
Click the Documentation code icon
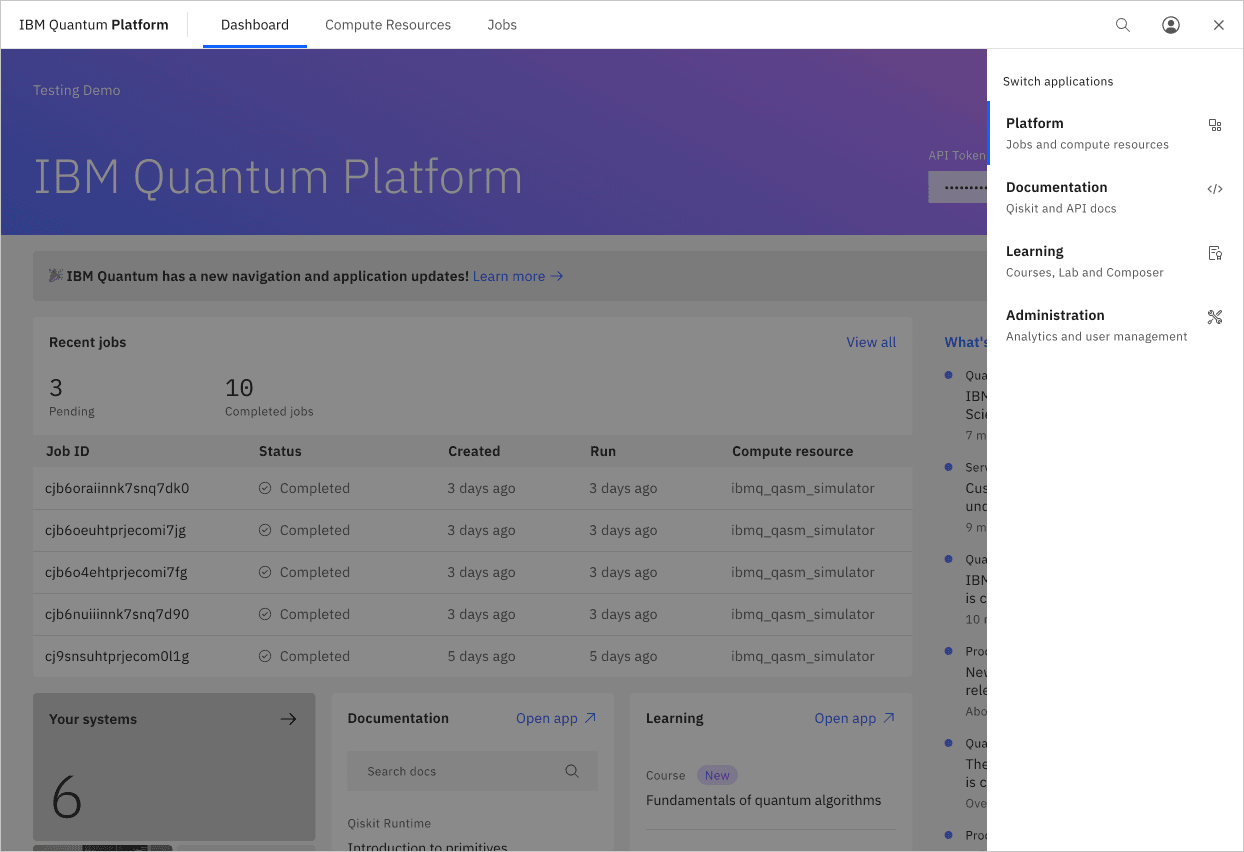[1215, 189]
